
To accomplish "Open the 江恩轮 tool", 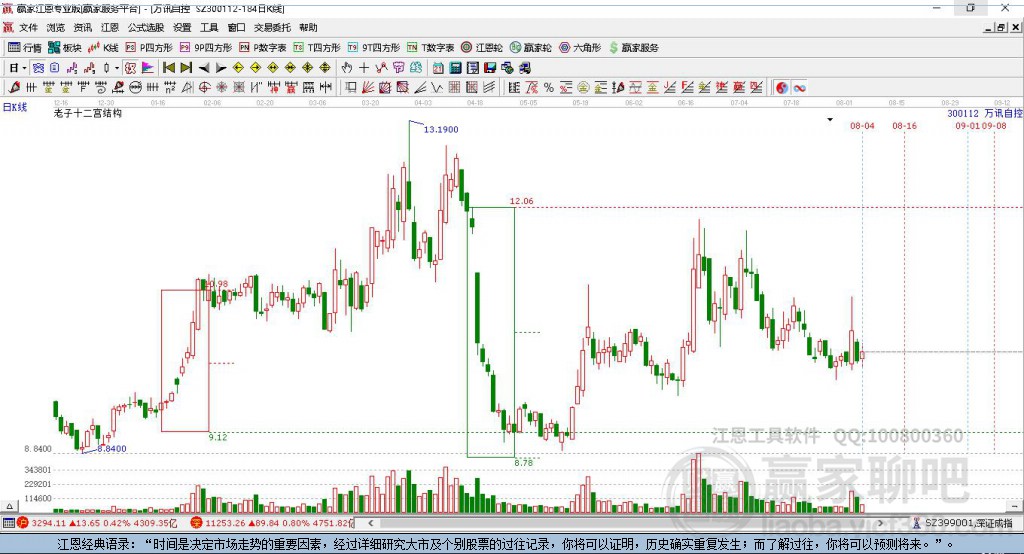I will pos(482,48).
